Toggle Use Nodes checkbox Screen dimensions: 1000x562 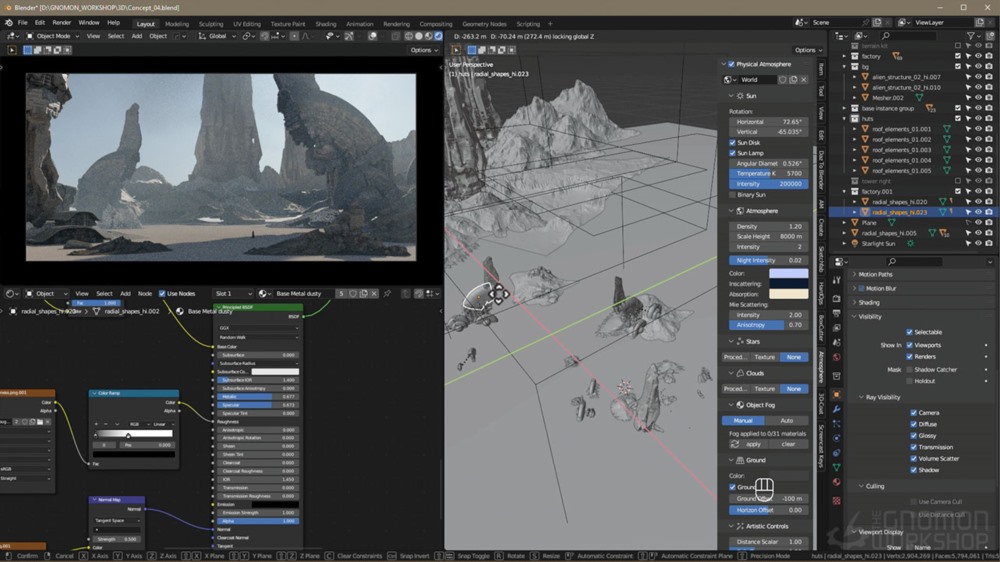[x=162, y=293]
